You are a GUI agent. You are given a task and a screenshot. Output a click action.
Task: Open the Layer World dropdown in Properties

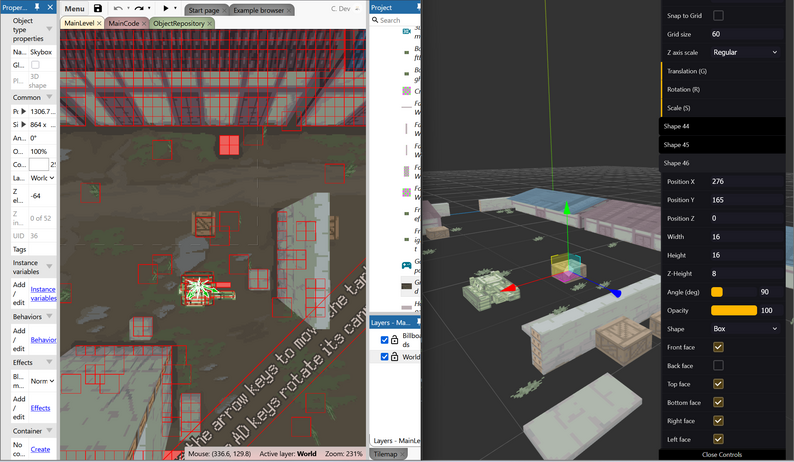[x=42, y=178]
